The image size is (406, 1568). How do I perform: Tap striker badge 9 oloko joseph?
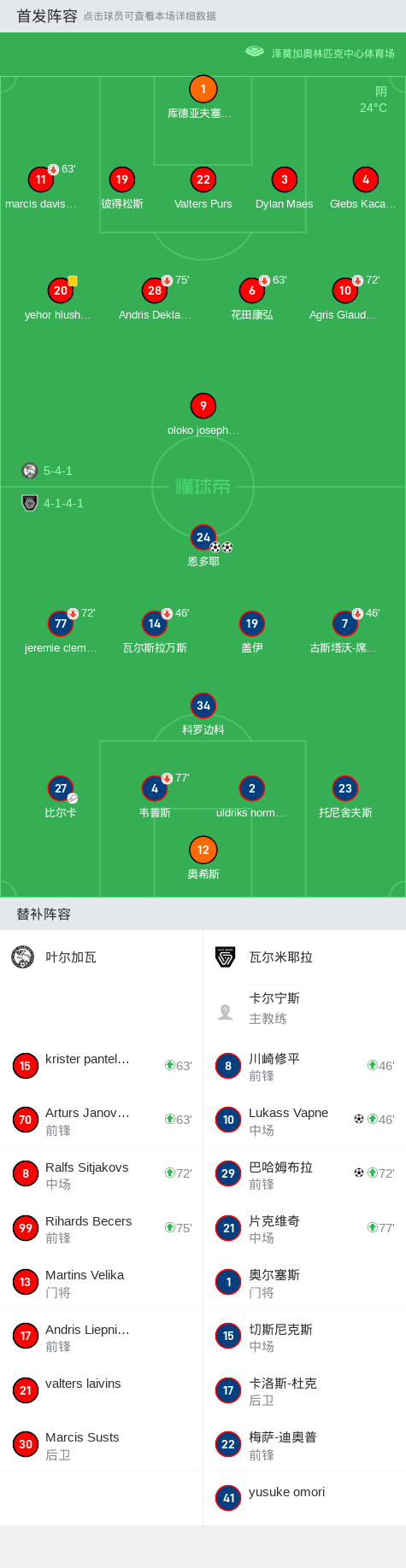tap(203, 406)
